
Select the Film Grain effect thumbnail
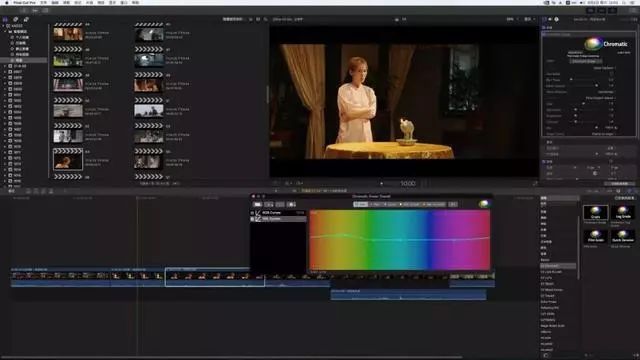[x=595, y=237]
